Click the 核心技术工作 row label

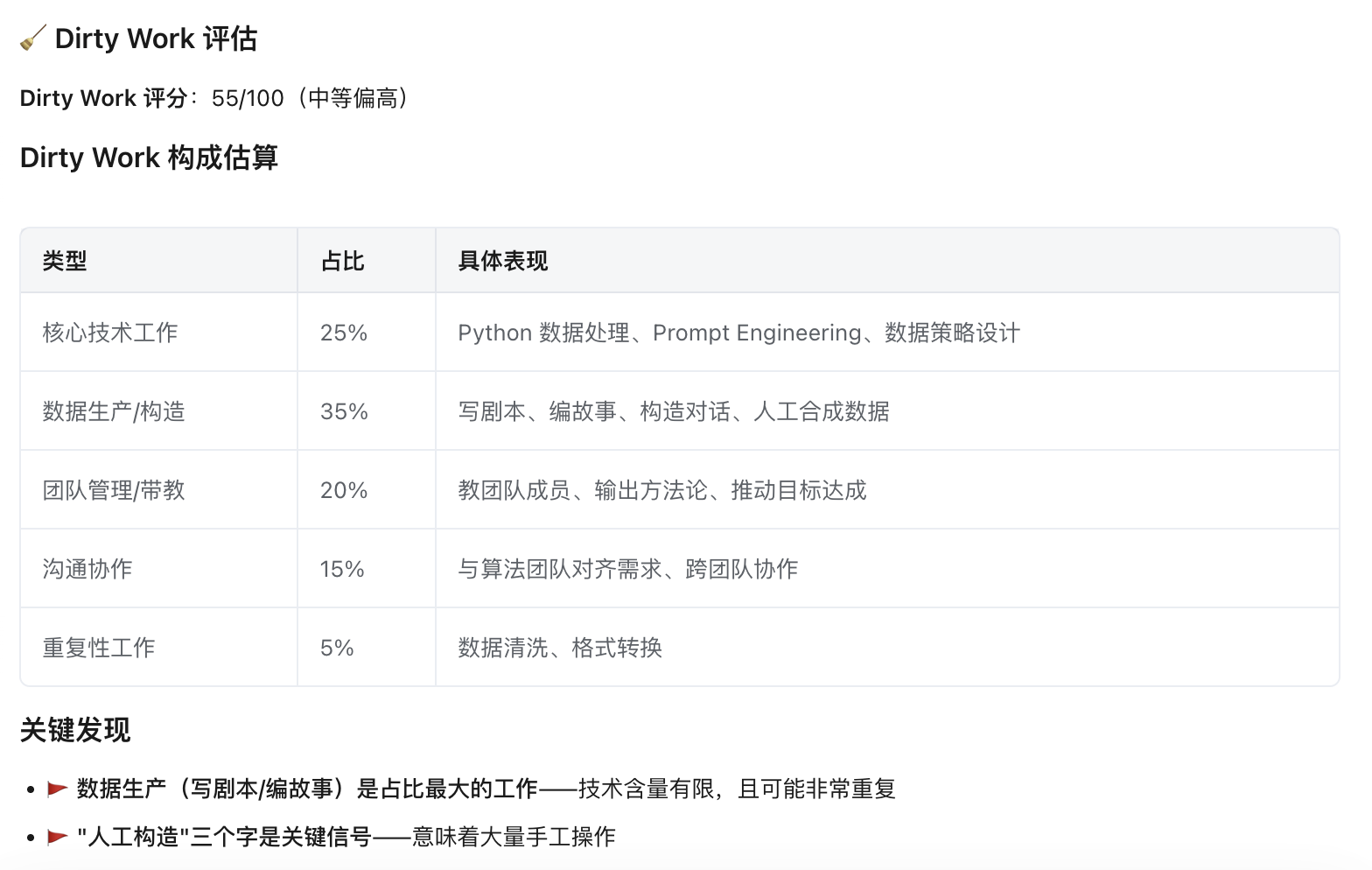coord(110,333)
